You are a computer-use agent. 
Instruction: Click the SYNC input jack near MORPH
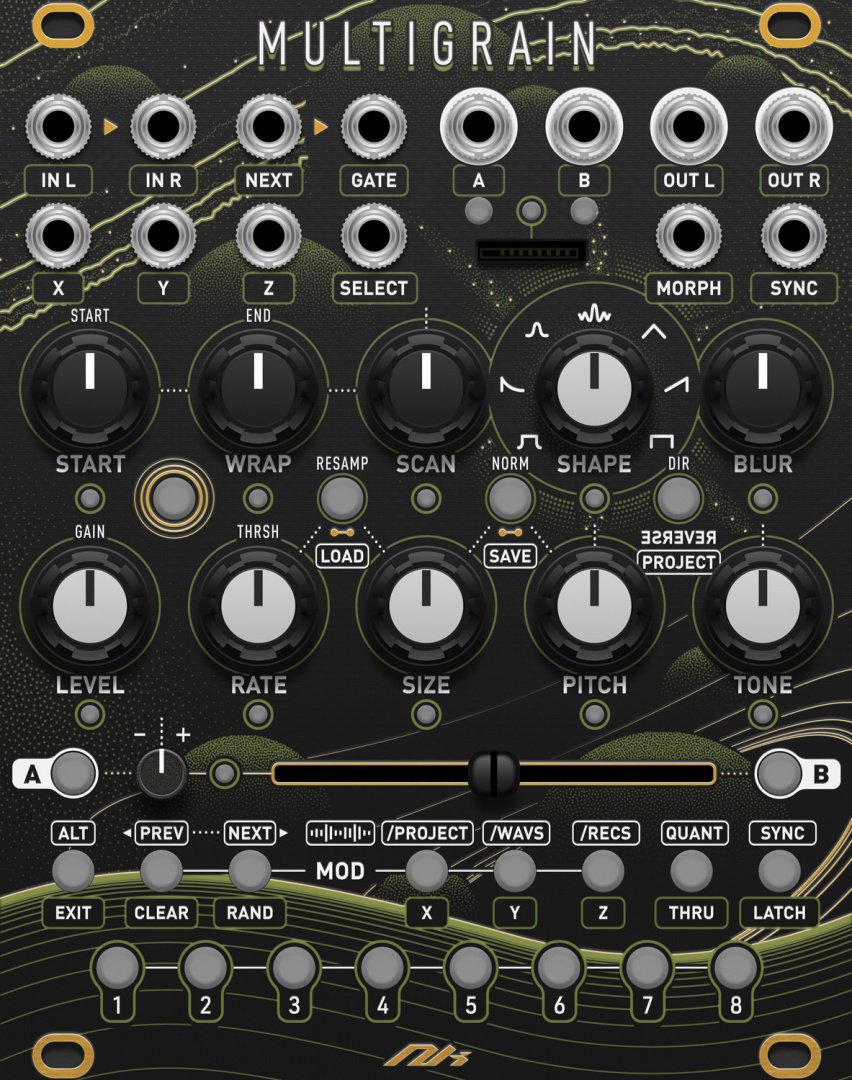794,236
